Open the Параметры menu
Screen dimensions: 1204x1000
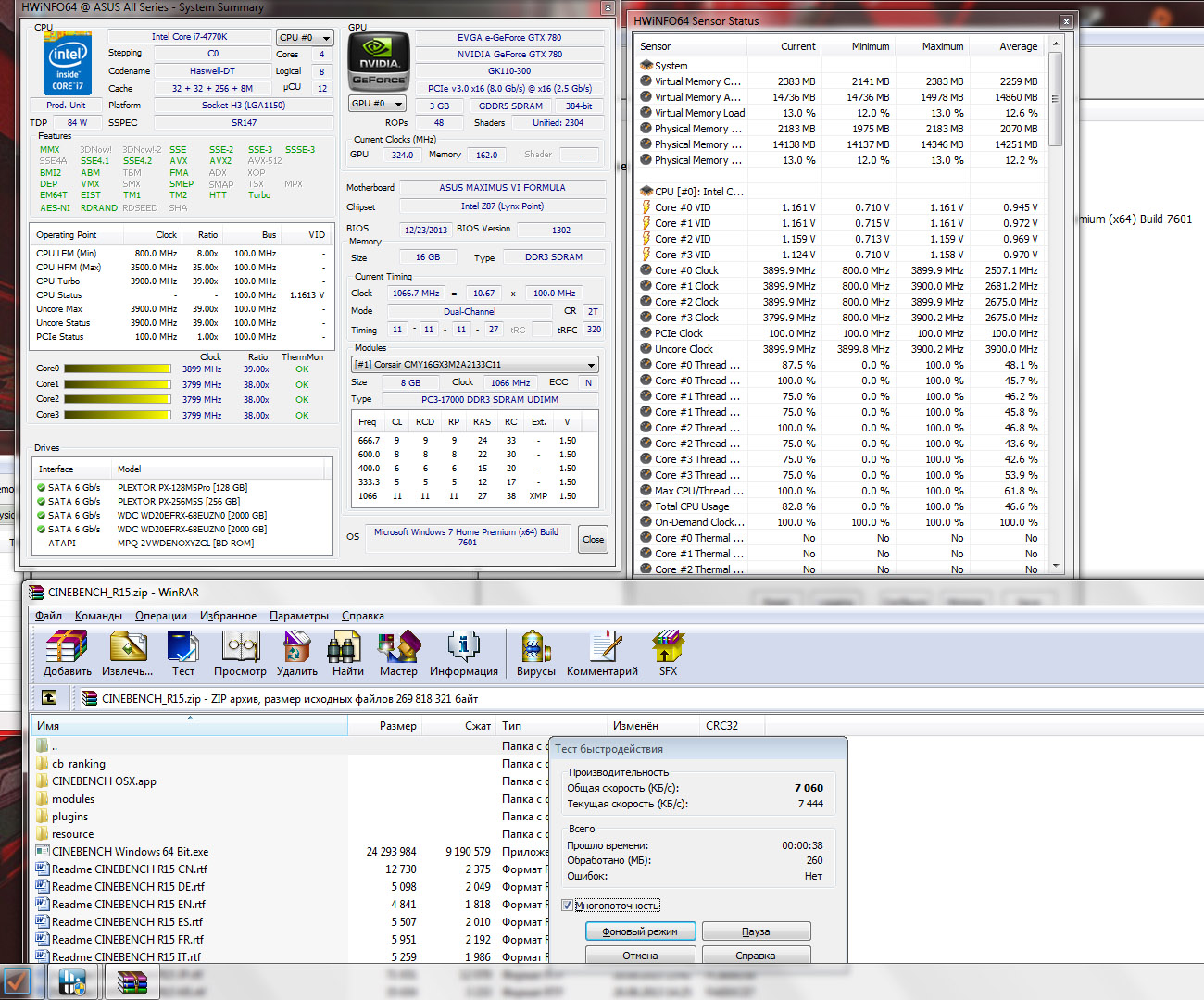coord(299,616)
